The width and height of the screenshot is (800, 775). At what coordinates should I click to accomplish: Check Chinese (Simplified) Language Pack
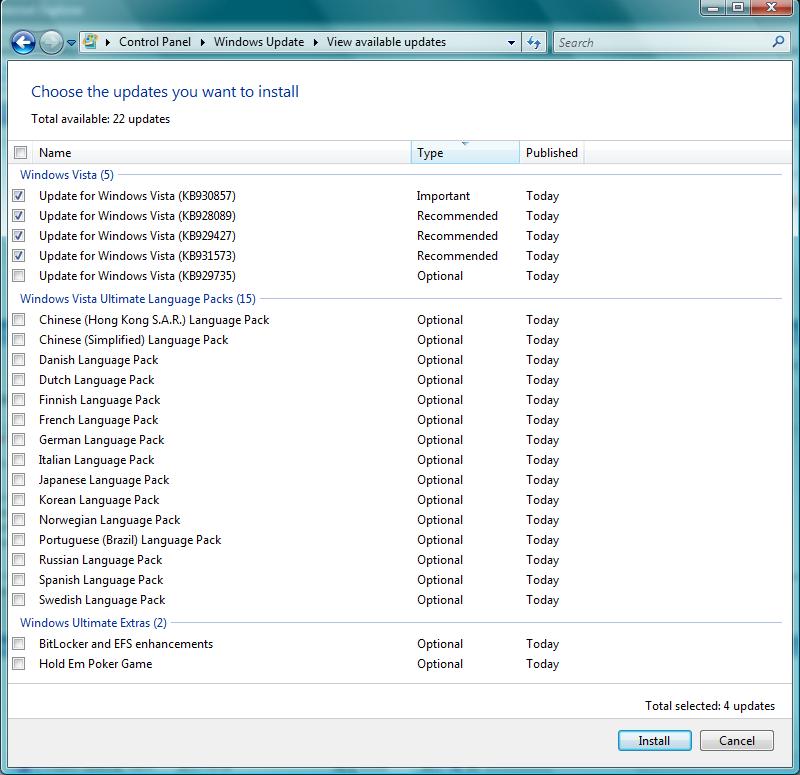(19, 339)
